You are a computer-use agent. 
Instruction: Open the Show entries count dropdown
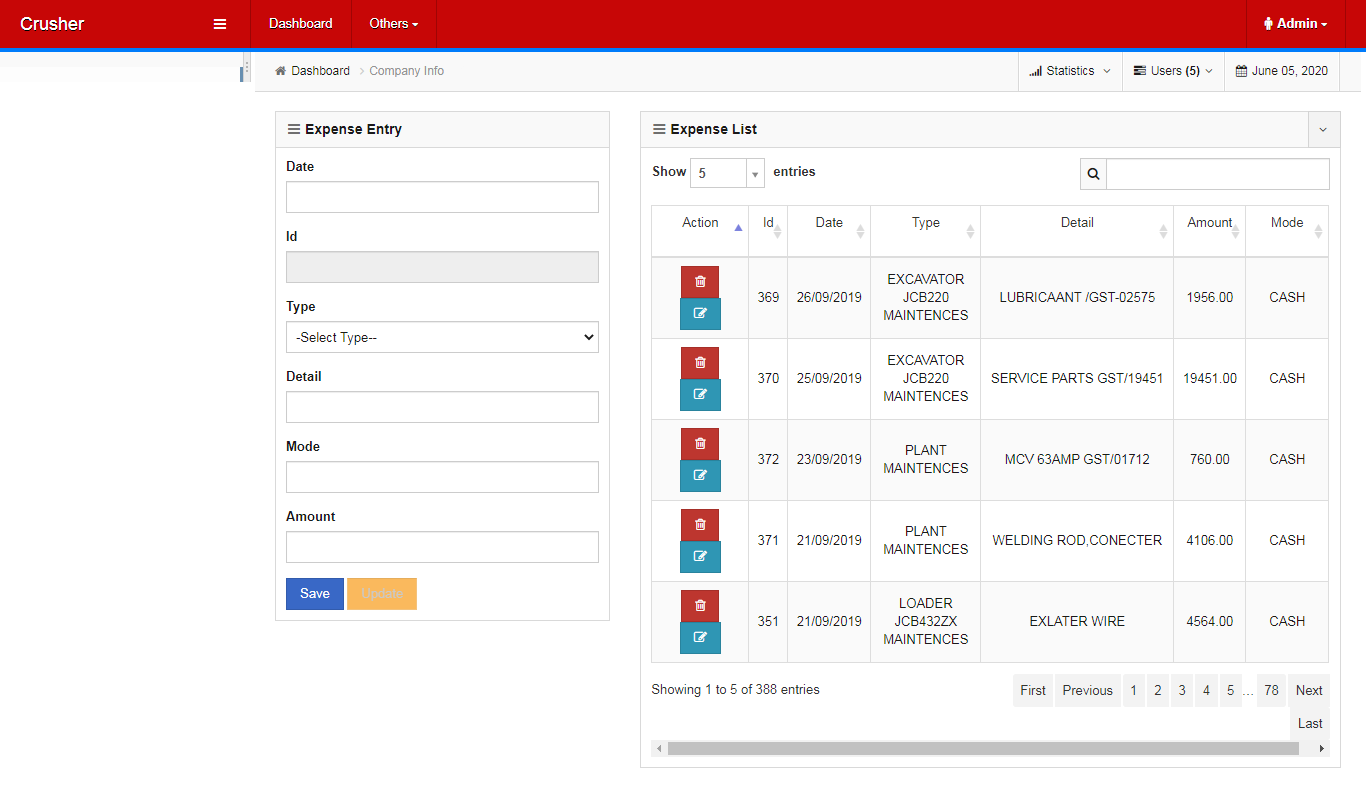[728, 173]
